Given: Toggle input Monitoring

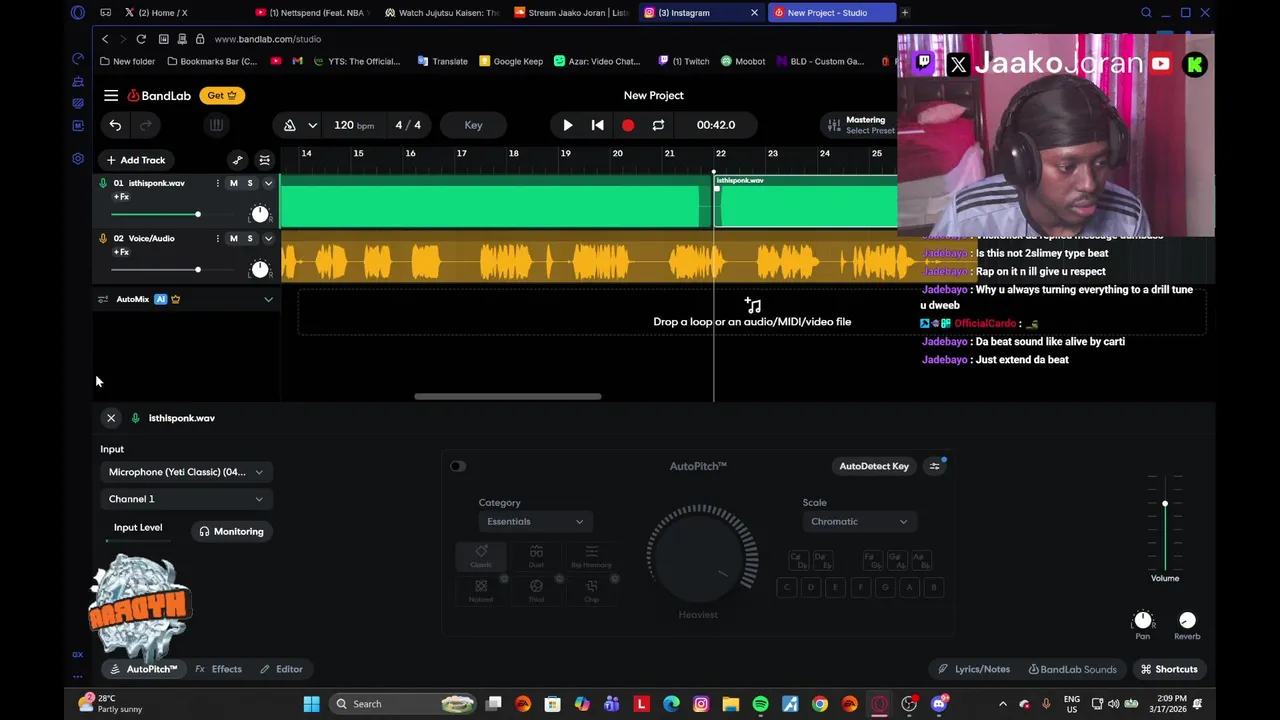Looking at the screenshot, I should pos(231,531).
